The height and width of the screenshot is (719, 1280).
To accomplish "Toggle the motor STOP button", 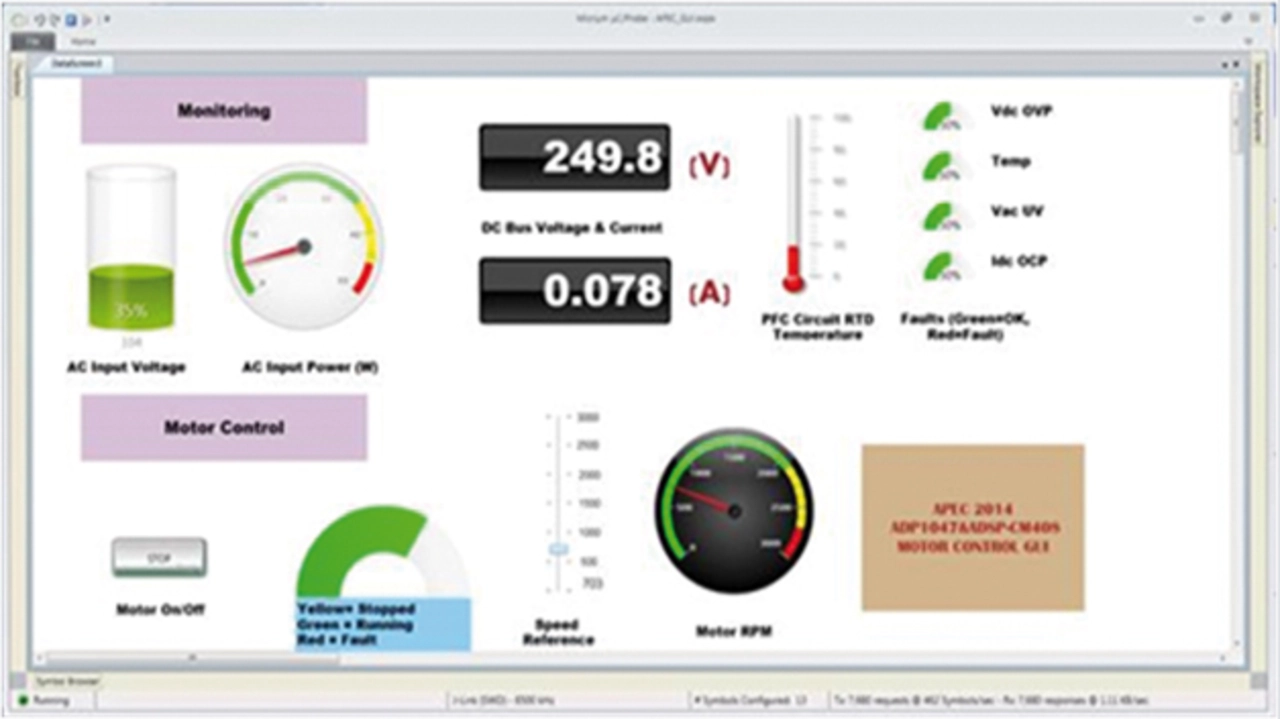I will [159, 558].
